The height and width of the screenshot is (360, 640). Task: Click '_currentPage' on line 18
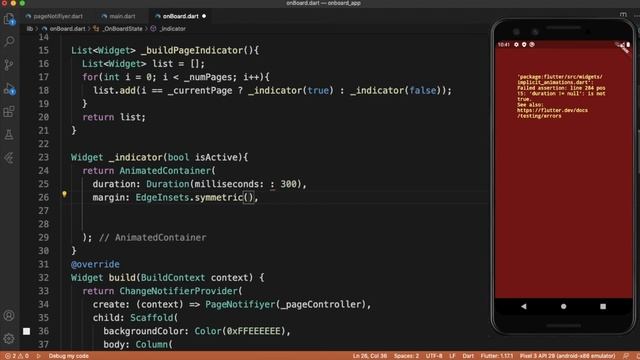coord(200,90)
